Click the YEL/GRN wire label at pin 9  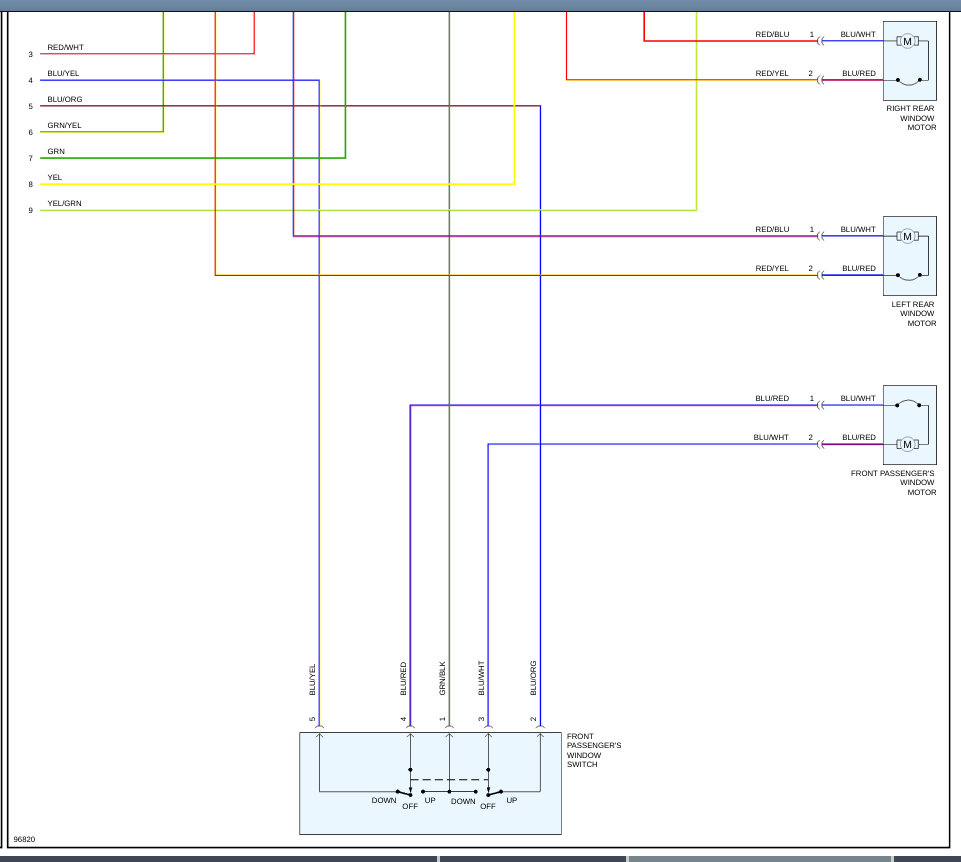[64, 203]
